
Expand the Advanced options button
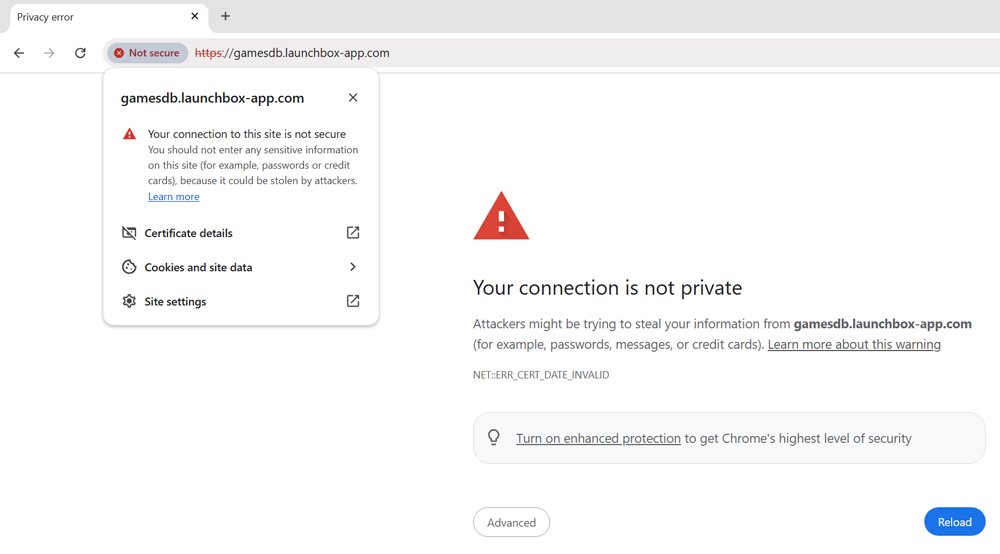(x=511, y=522)
